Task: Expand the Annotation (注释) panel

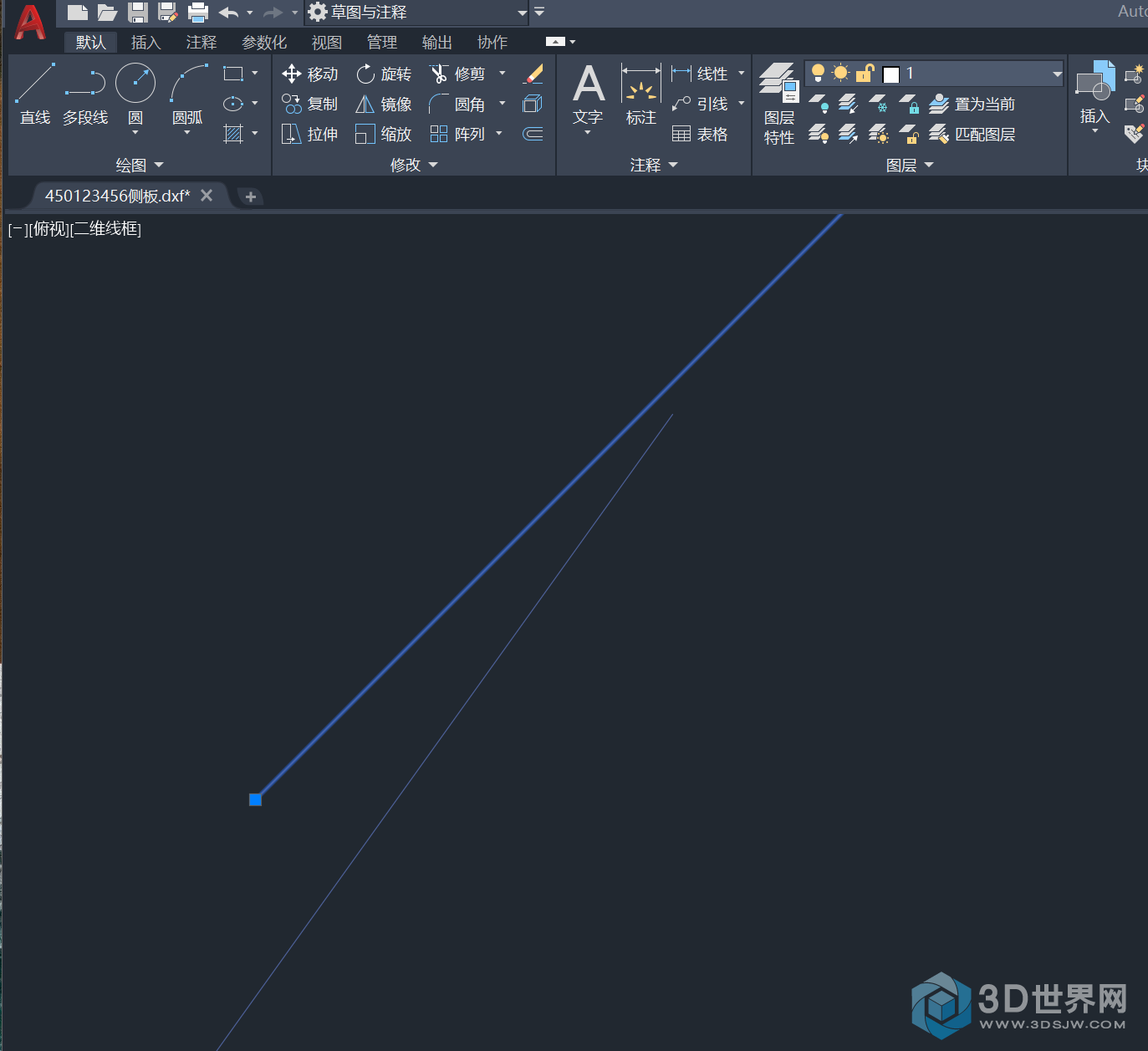Action: (x=654, y=165)
